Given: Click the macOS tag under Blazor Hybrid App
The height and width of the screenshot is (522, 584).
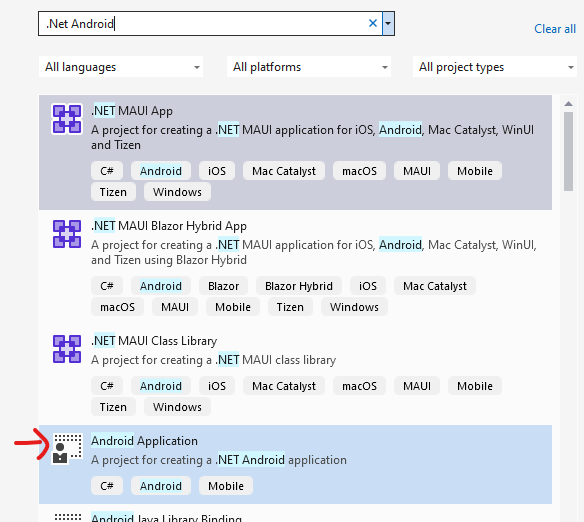Looking at the screenshot, I should tap(117, 307).
